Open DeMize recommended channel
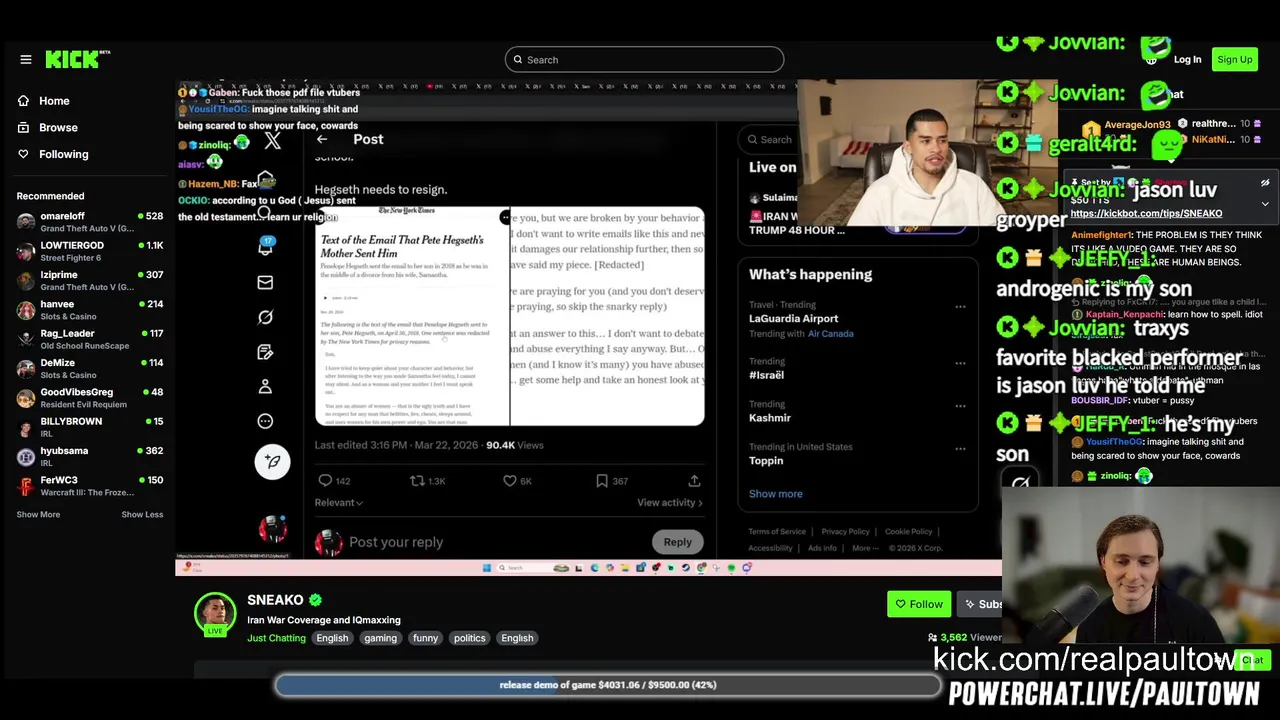The width and height of the screenshot is (1280, 720). pos(90,368)
